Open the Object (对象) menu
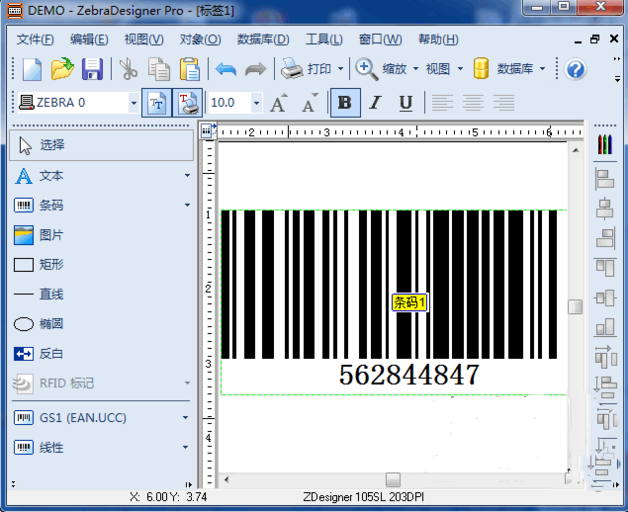 200,39
